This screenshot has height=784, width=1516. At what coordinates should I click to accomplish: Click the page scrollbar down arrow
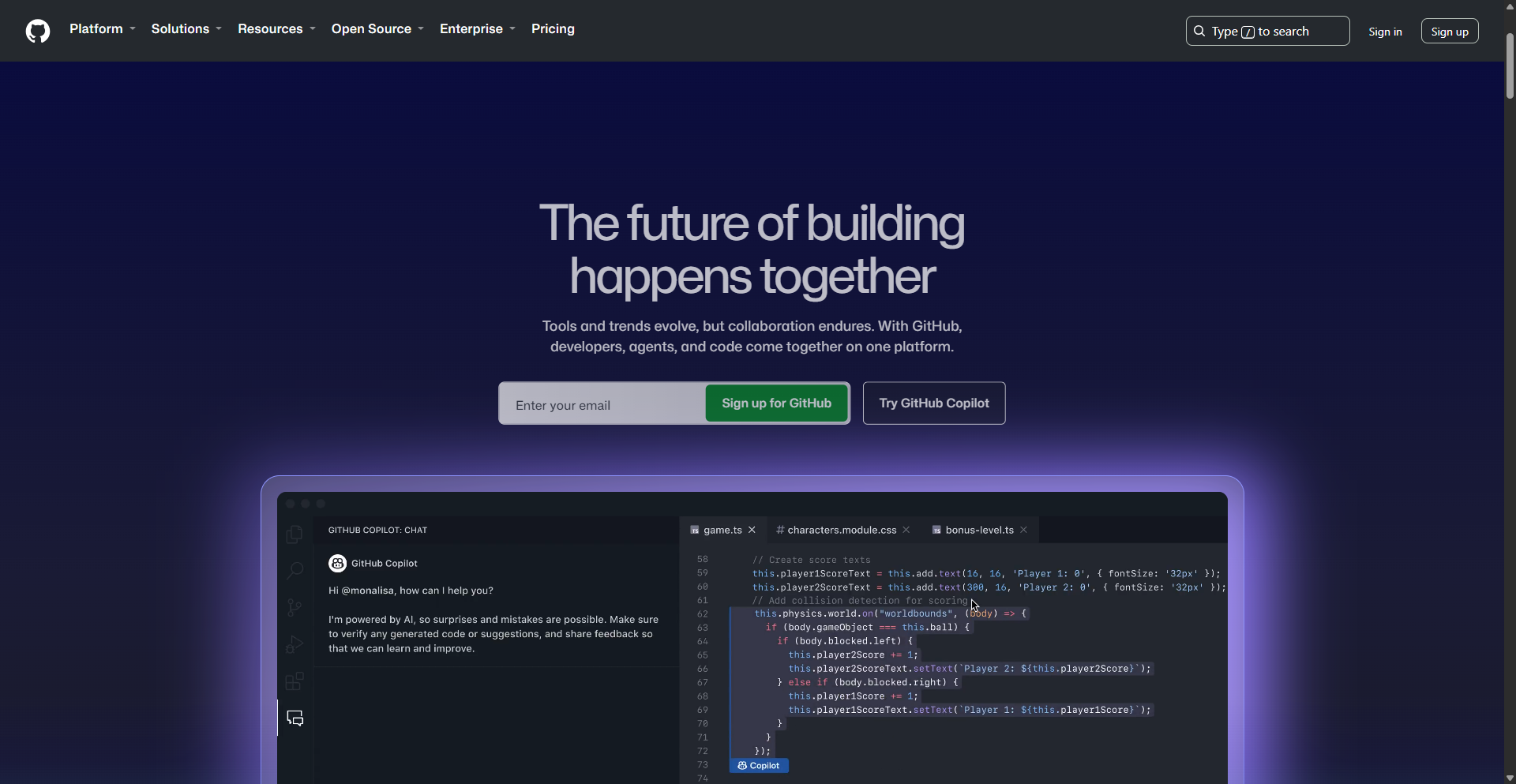tap(1510, 778)
